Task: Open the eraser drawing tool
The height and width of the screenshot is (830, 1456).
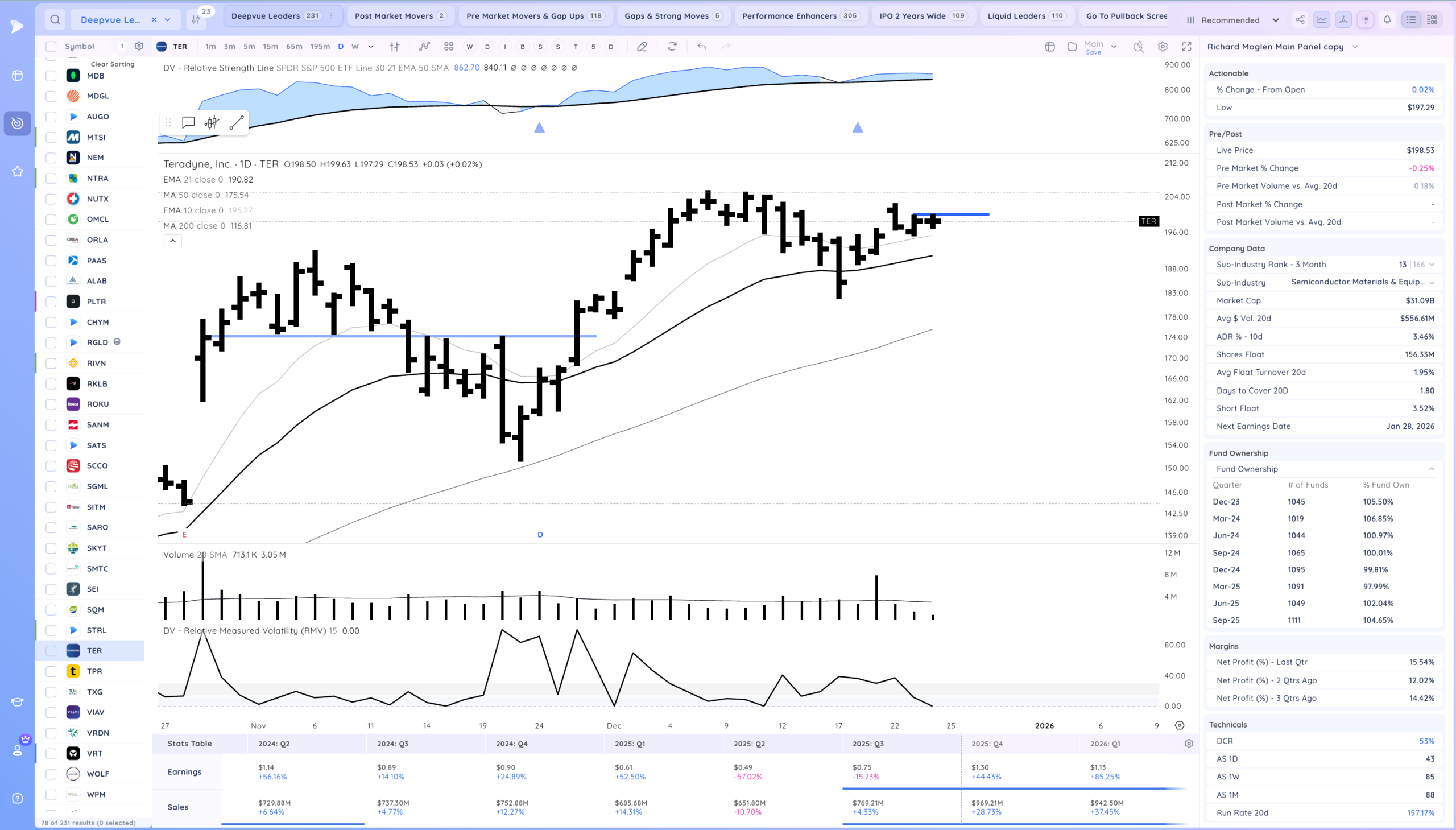Action: point(642,47)
